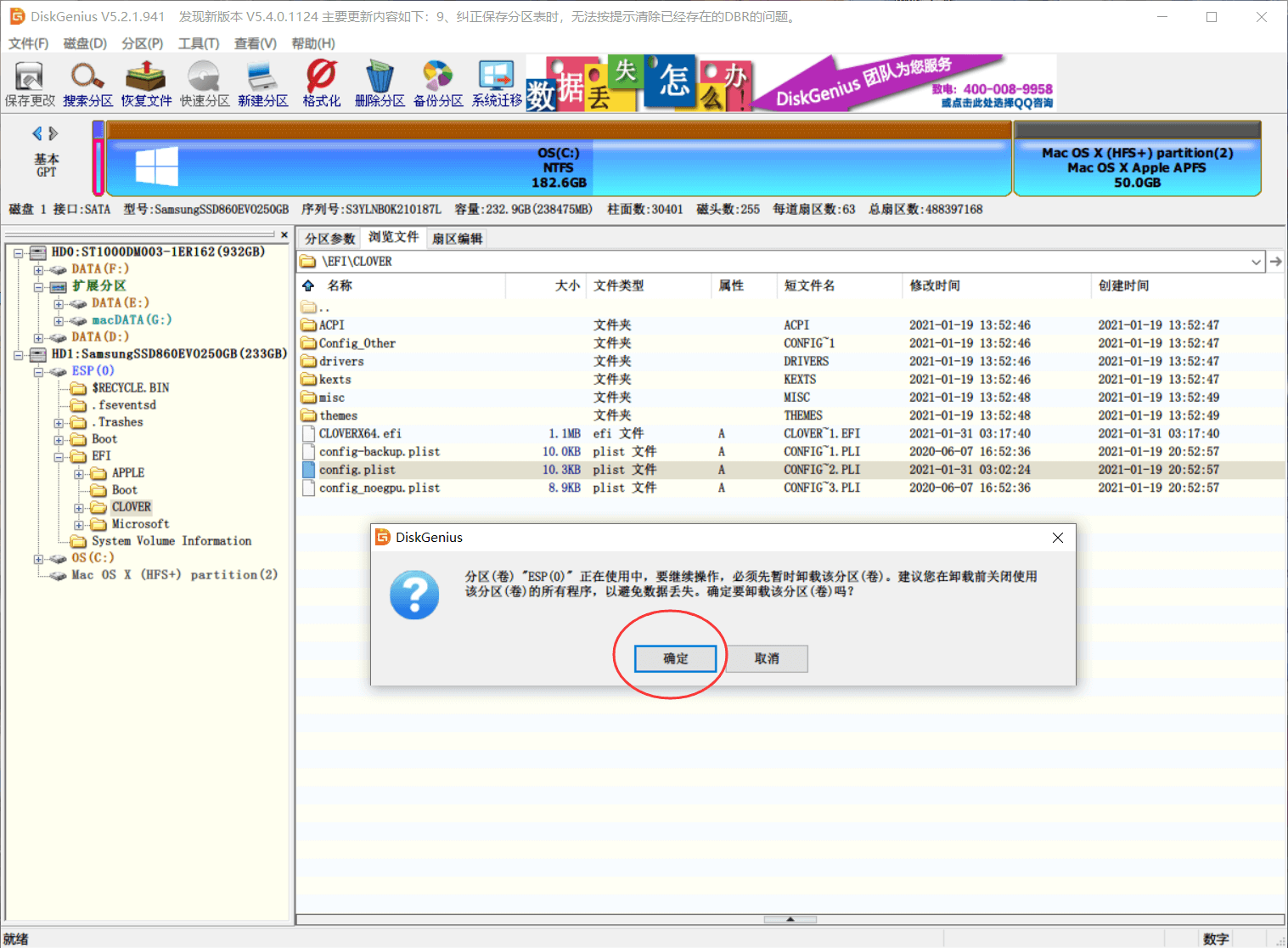Click the Format (格式化) toolbar icon

pyautogui.click(x=322, y=83)
